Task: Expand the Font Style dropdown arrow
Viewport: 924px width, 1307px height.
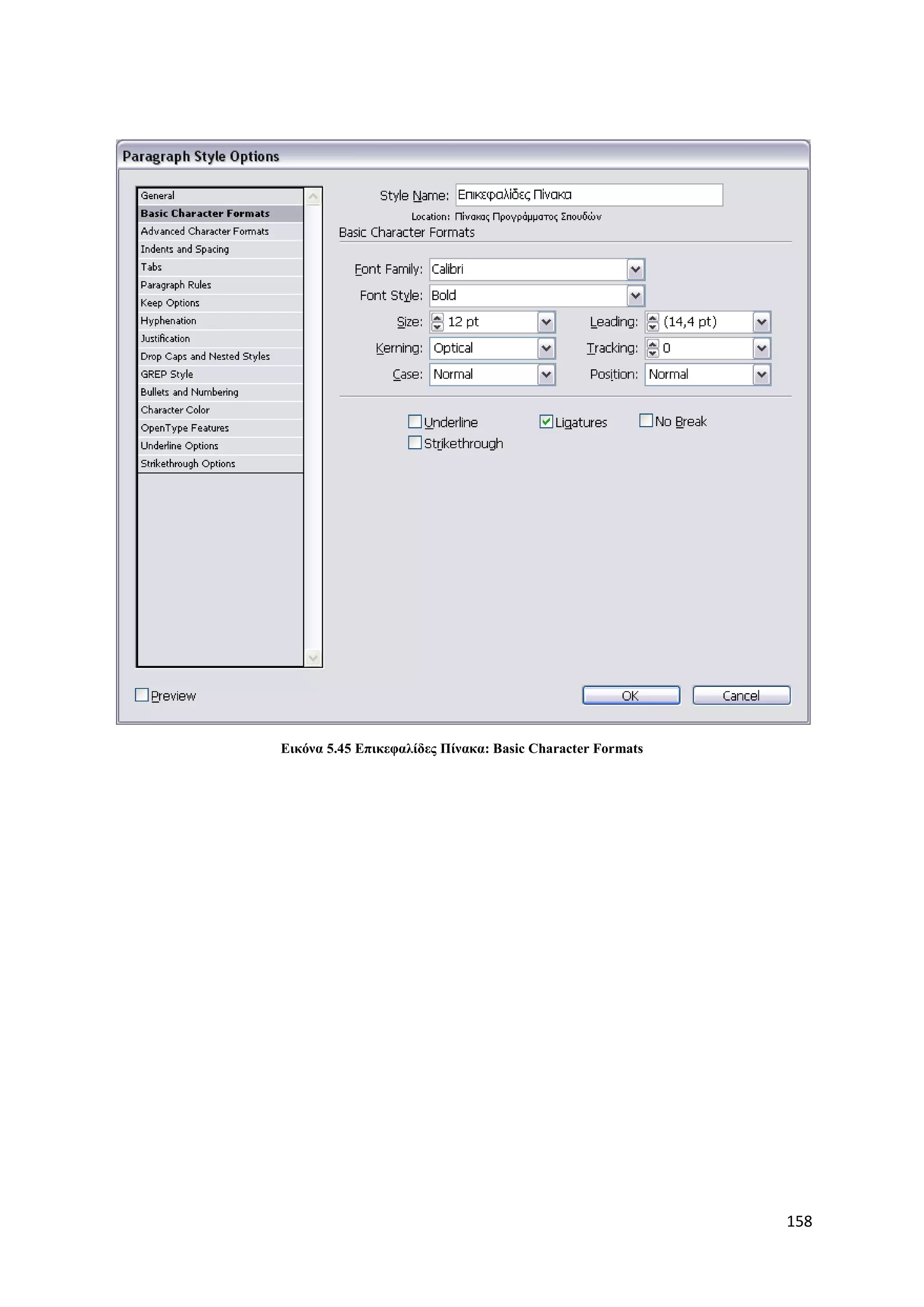Action: click(636, 296)
